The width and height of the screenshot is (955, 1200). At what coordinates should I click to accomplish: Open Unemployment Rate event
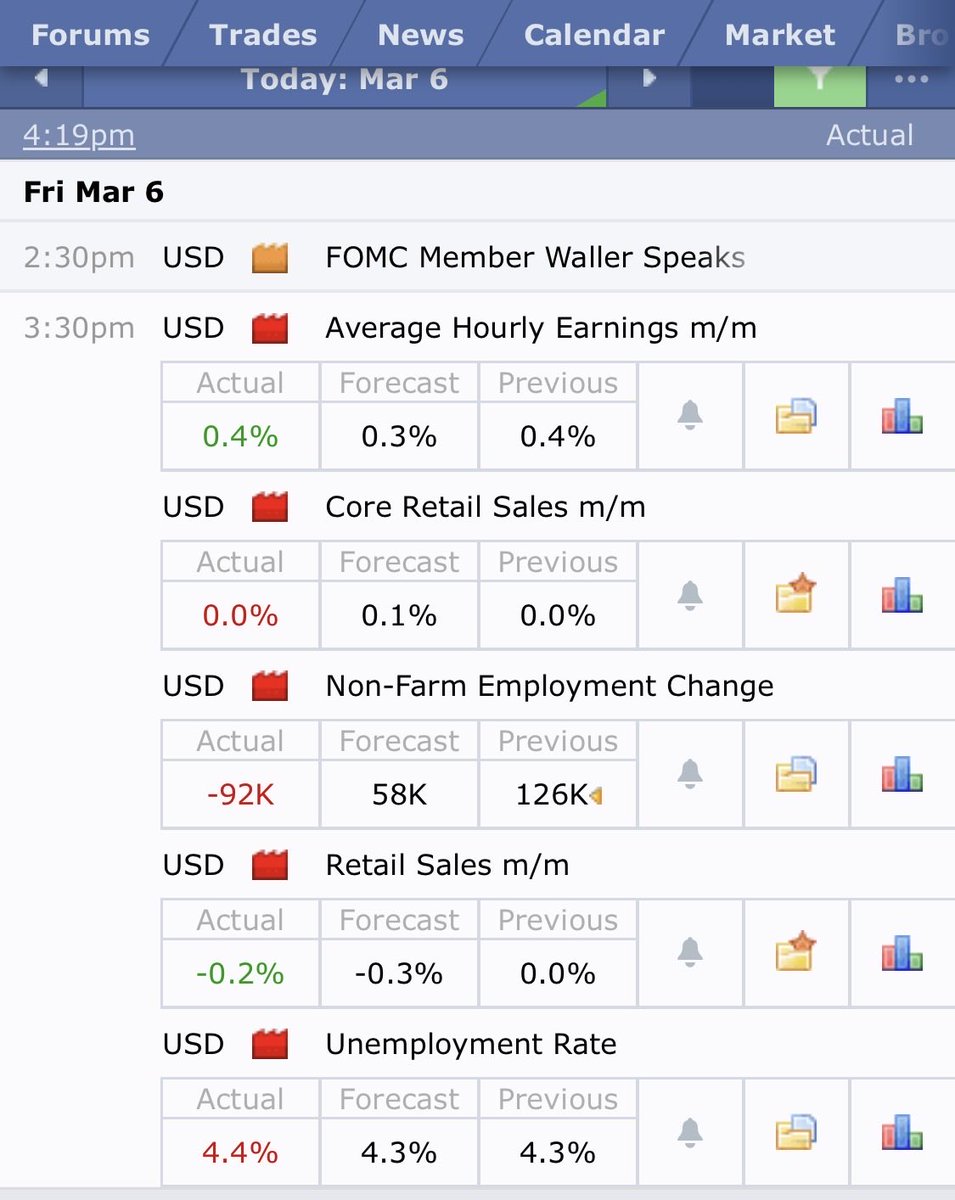[471, 1044]
